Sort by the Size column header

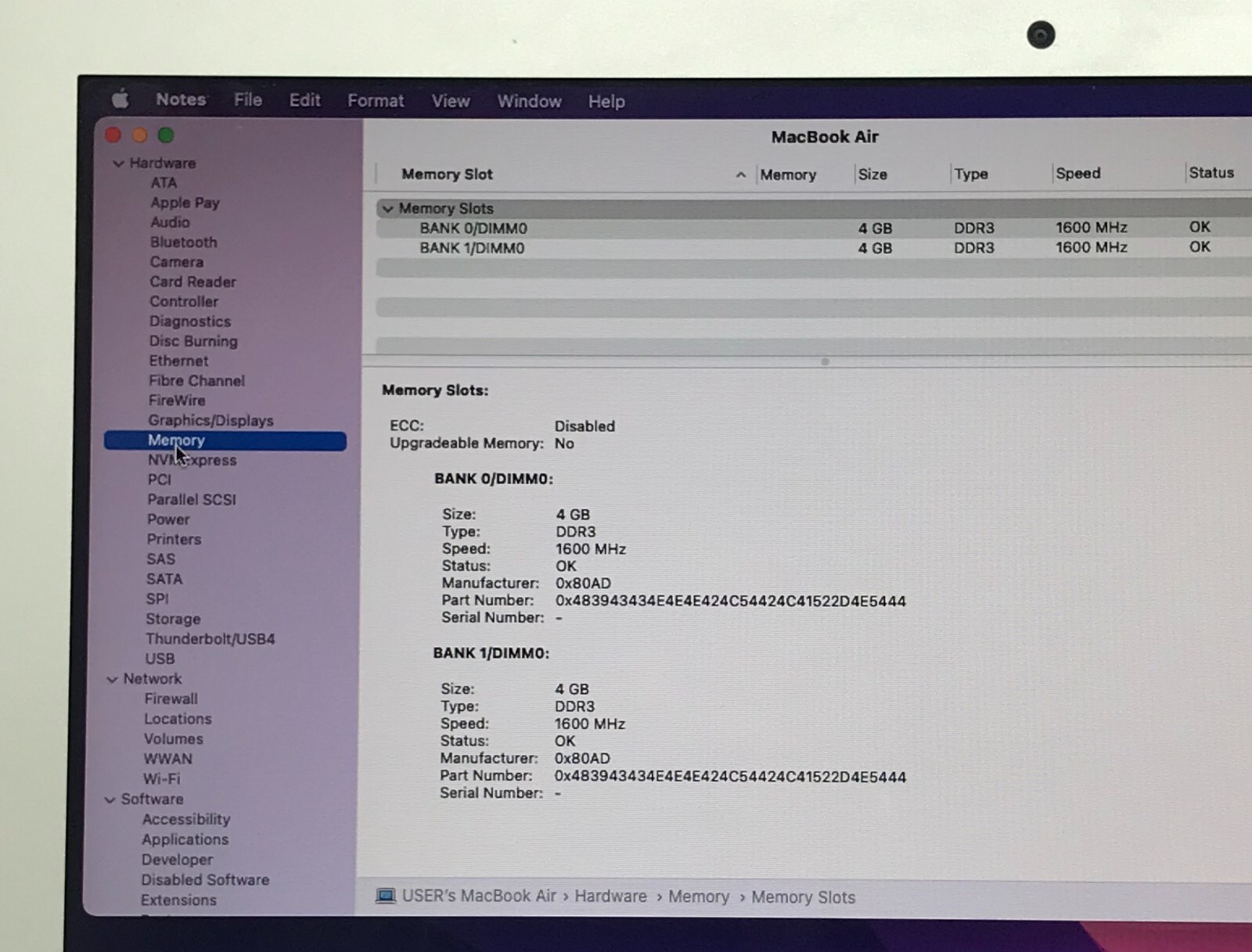872,174
